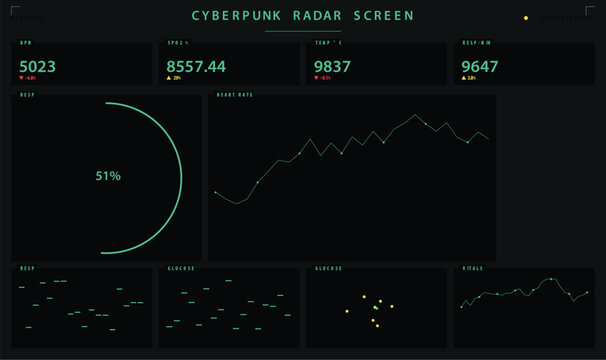
Task: Click the circular RESP gauge arc
Action: click(x=182, y=178)
